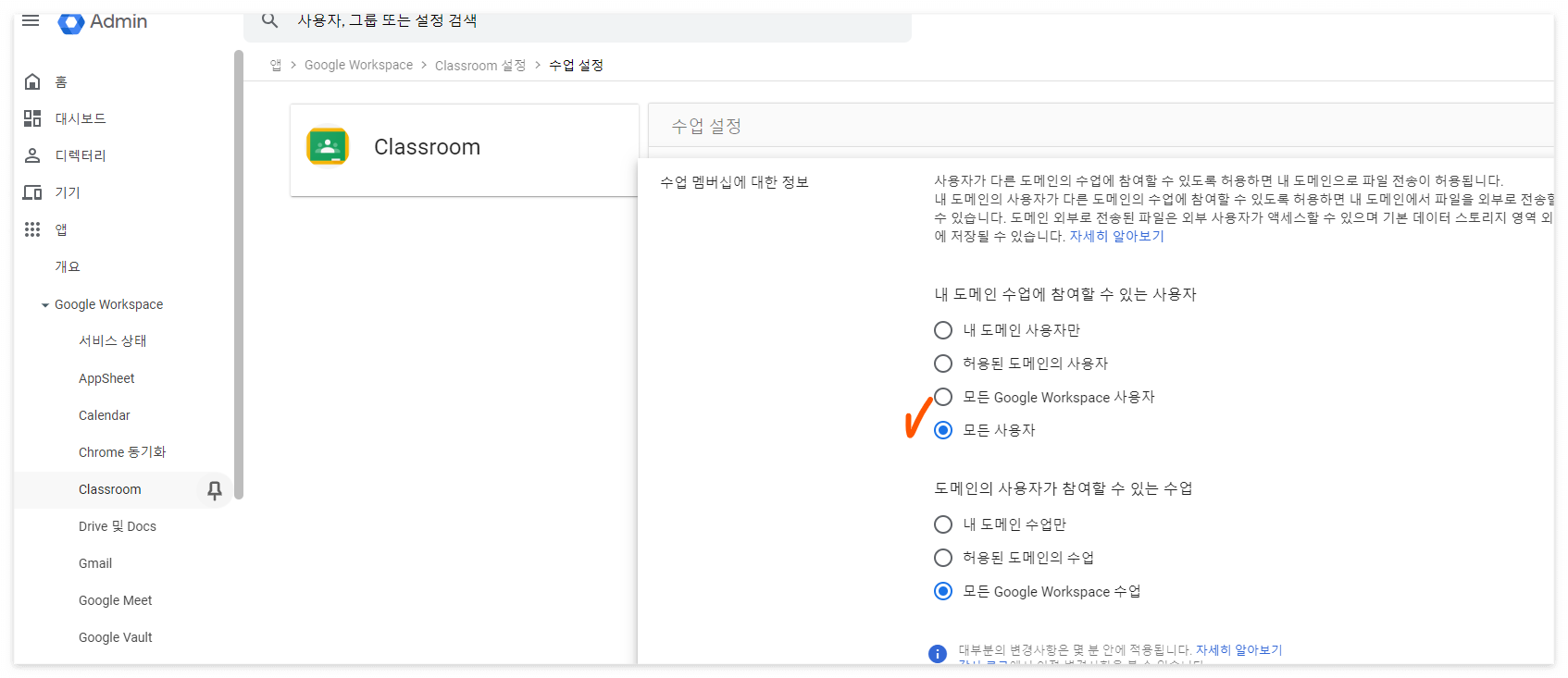Viewport: 1568px width, 678px height.
Task: Select the '모든 사용자' radio option
Action: pyautogui.click(x=943, y=430)
